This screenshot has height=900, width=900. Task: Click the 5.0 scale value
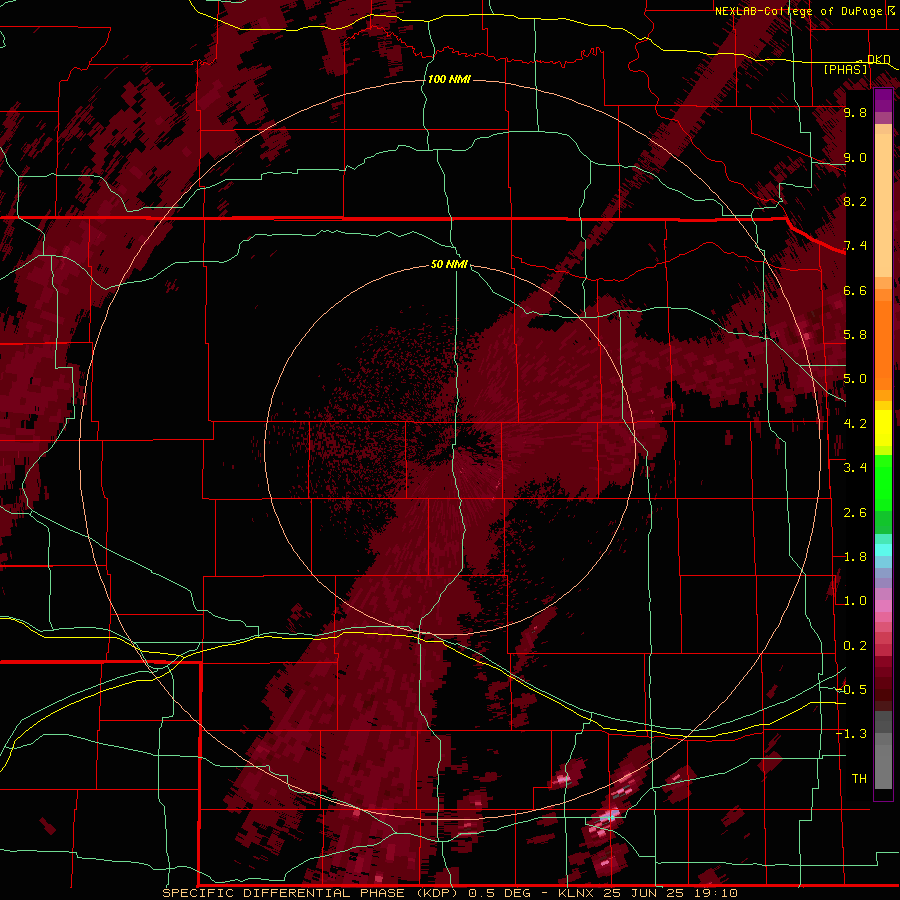pos(855,379)
